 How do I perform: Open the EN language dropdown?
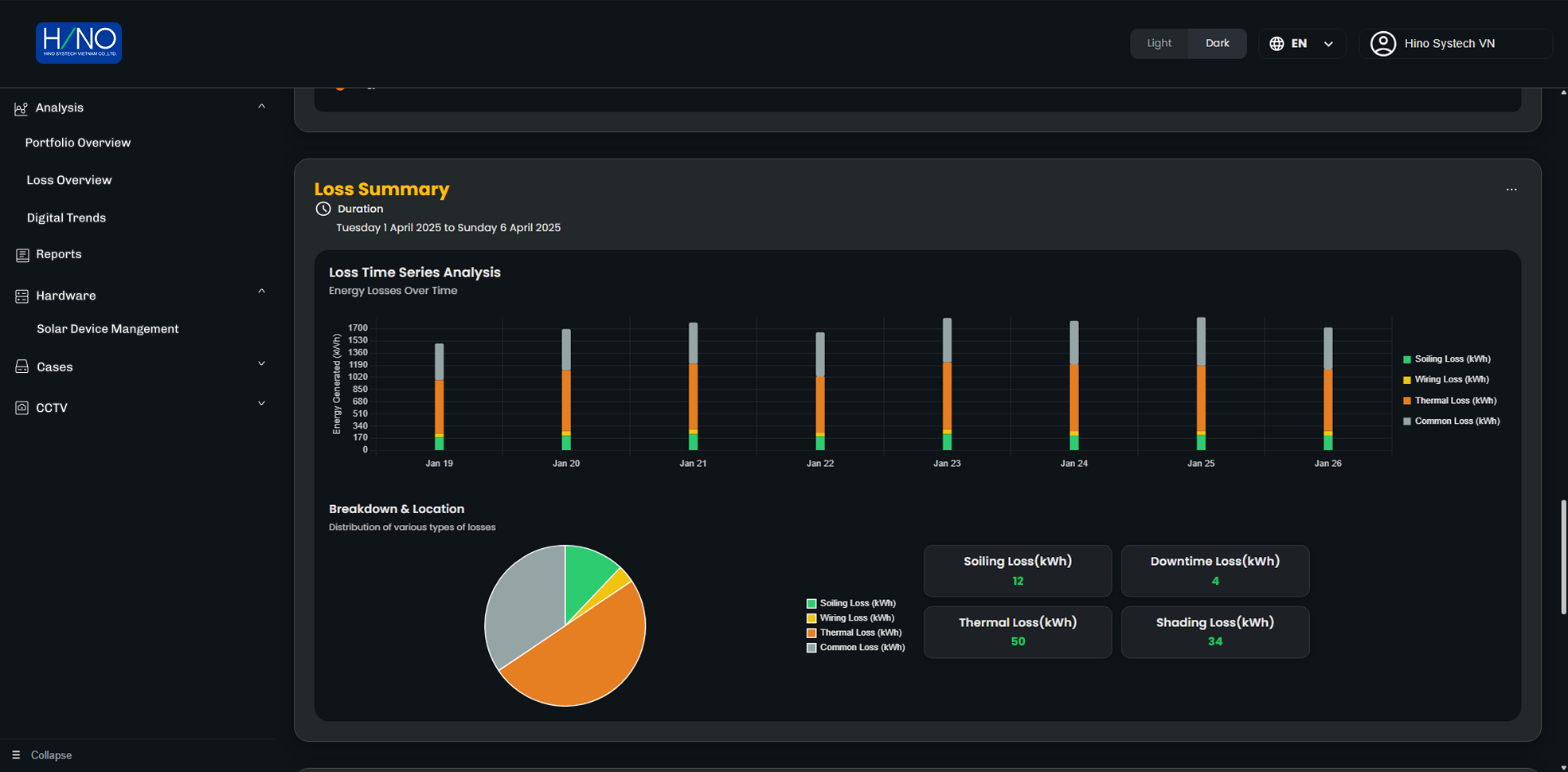(x=1328, y=45)
